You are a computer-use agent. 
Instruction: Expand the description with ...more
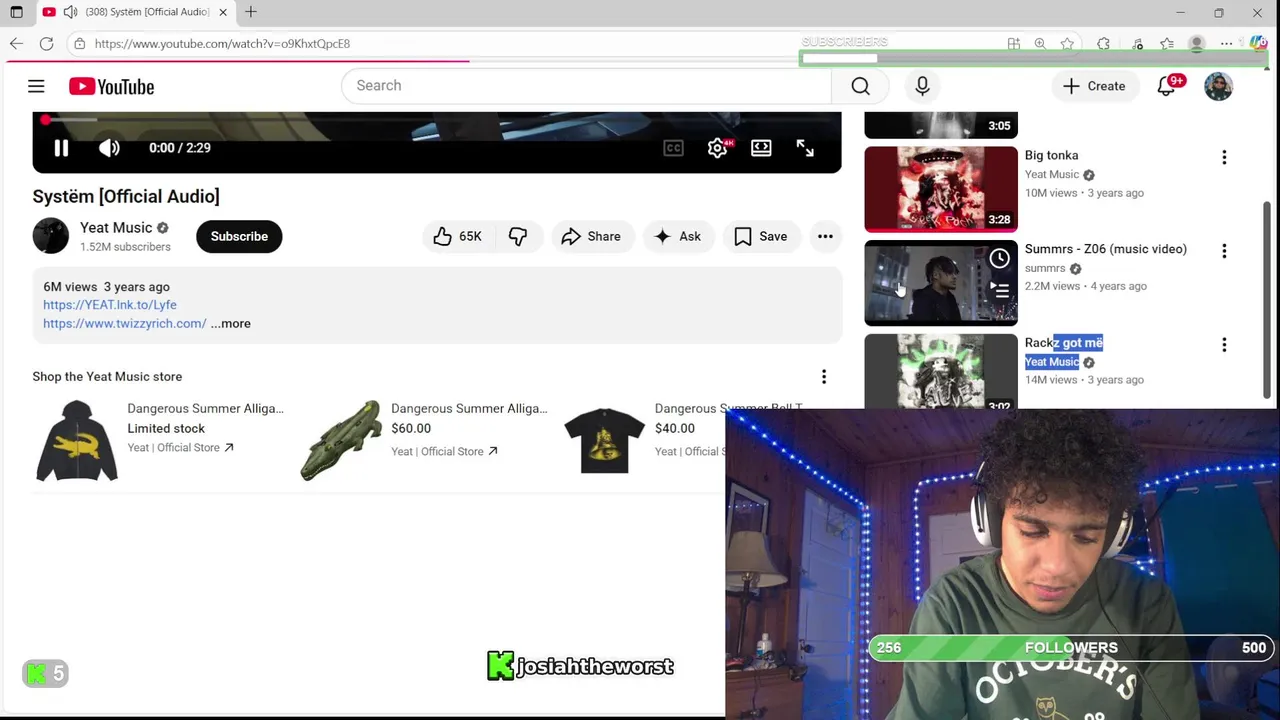[231, 323]
